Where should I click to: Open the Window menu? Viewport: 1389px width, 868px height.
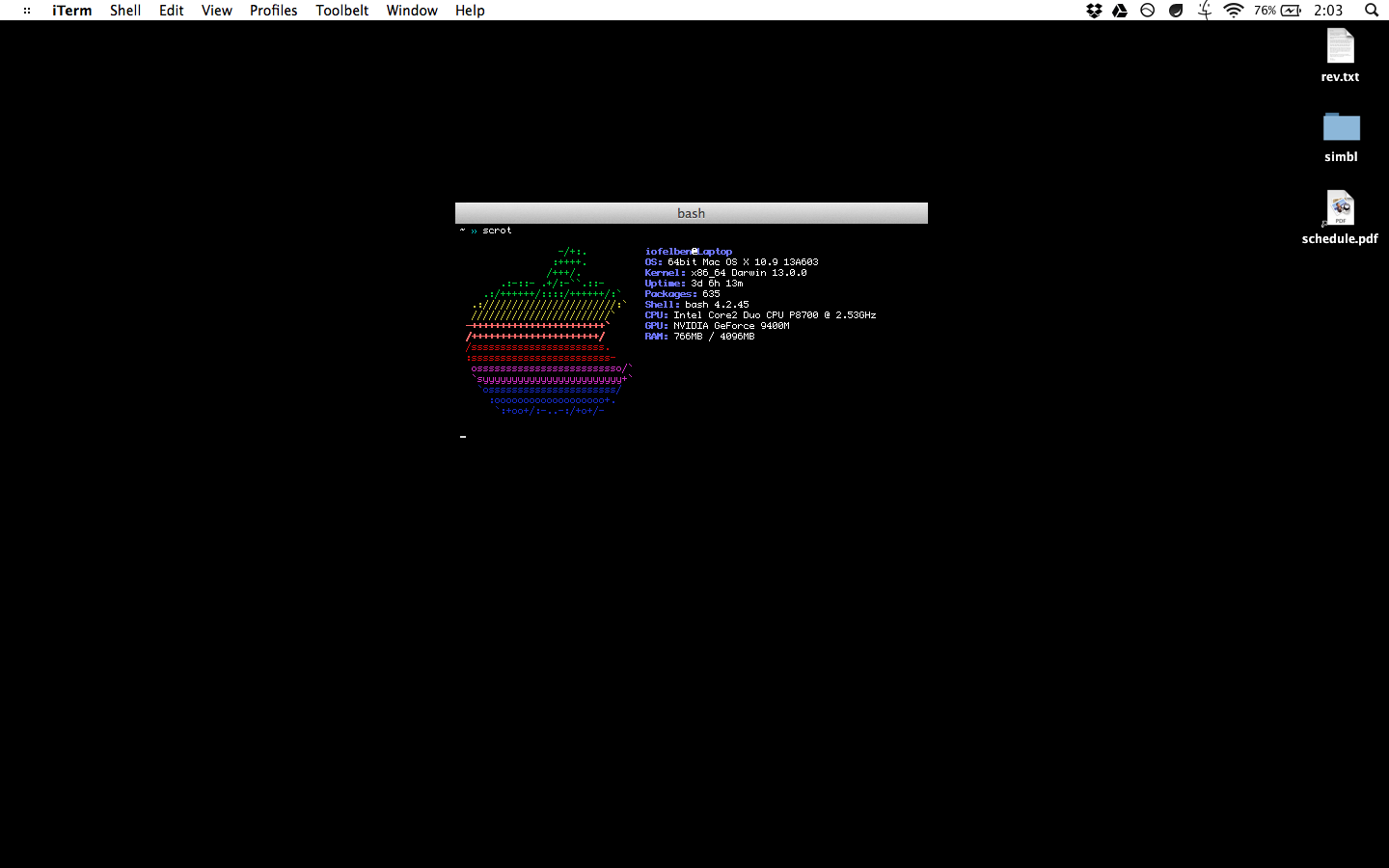tap(412, 11)
